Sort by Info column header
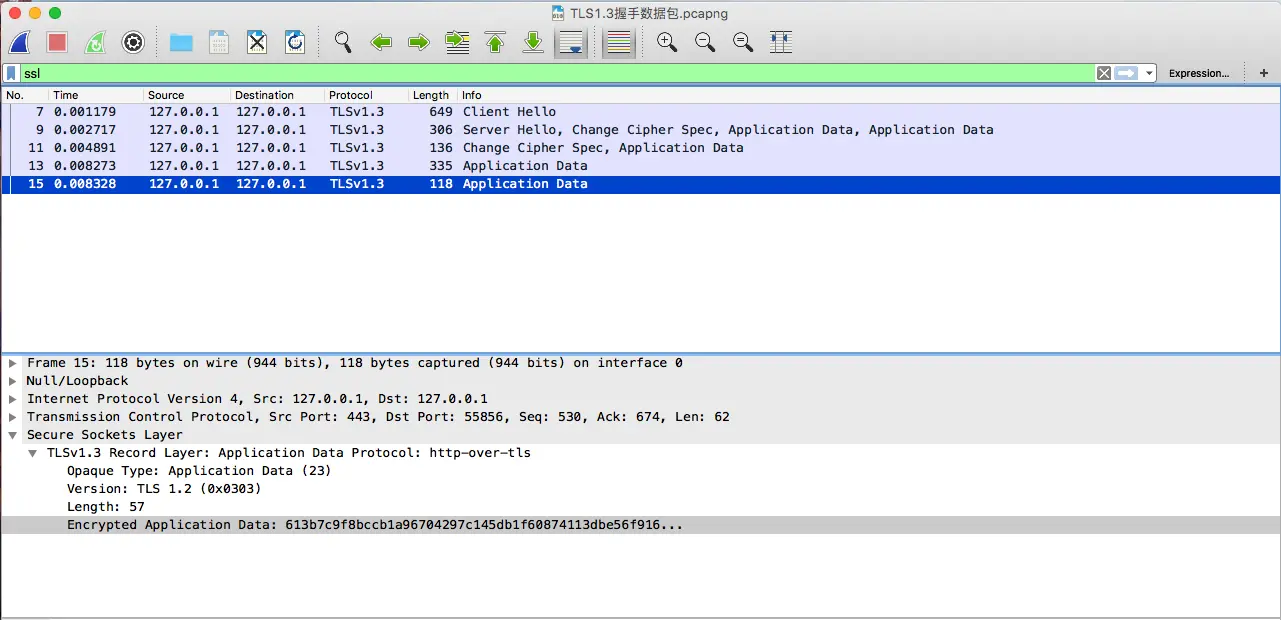 [x=868, y=95]
